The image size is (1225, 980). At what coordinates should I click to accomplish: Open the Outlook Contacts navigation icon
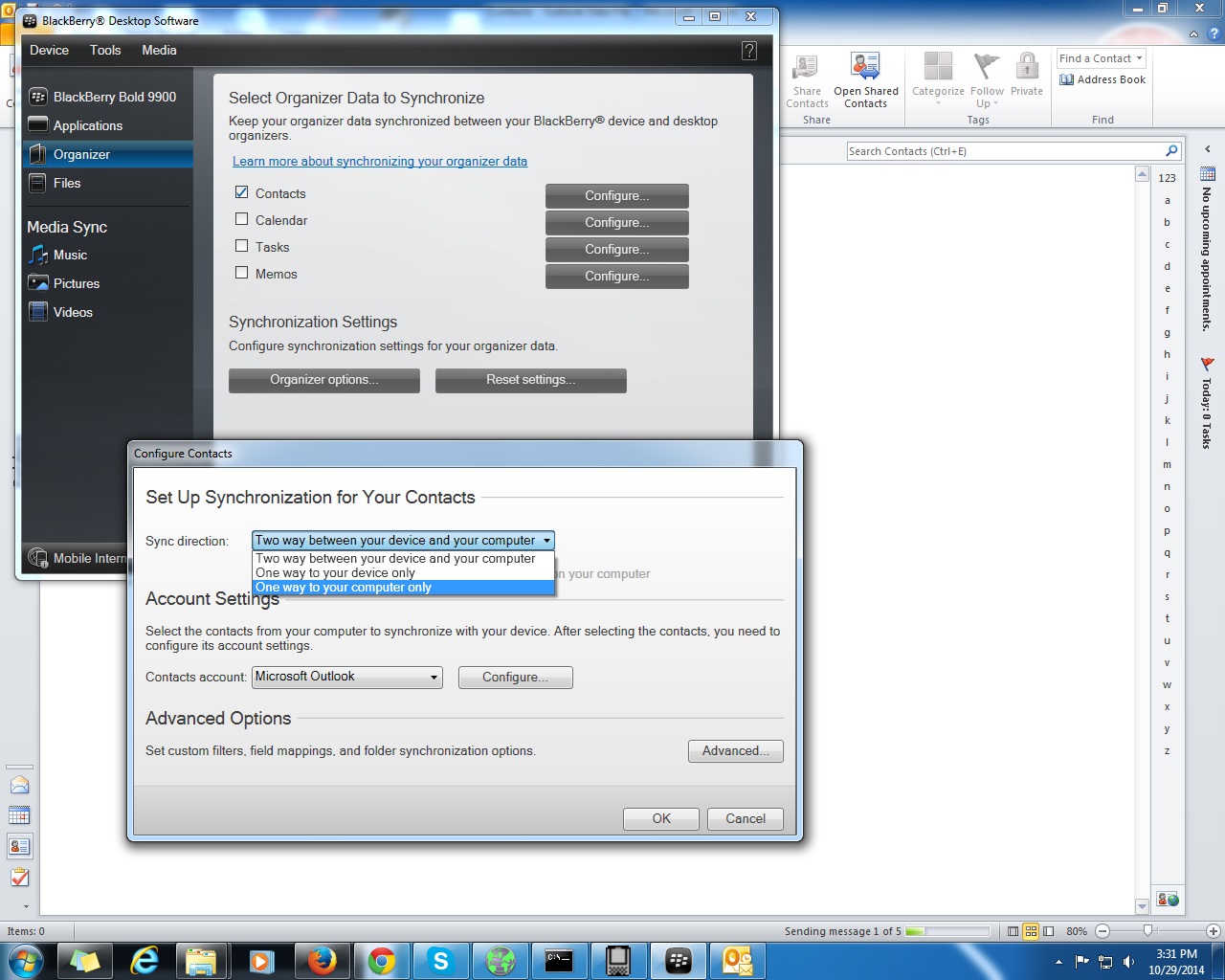point(19,846)
